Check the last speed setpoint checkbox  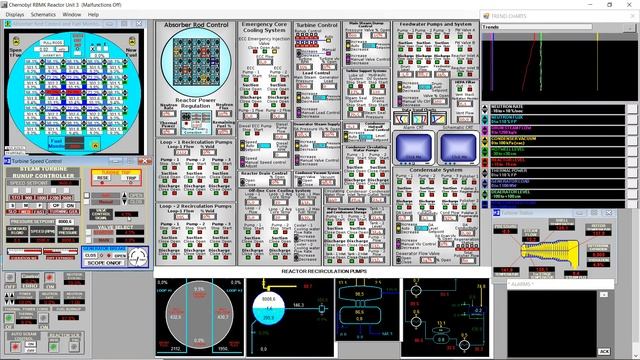pos(66,191)
